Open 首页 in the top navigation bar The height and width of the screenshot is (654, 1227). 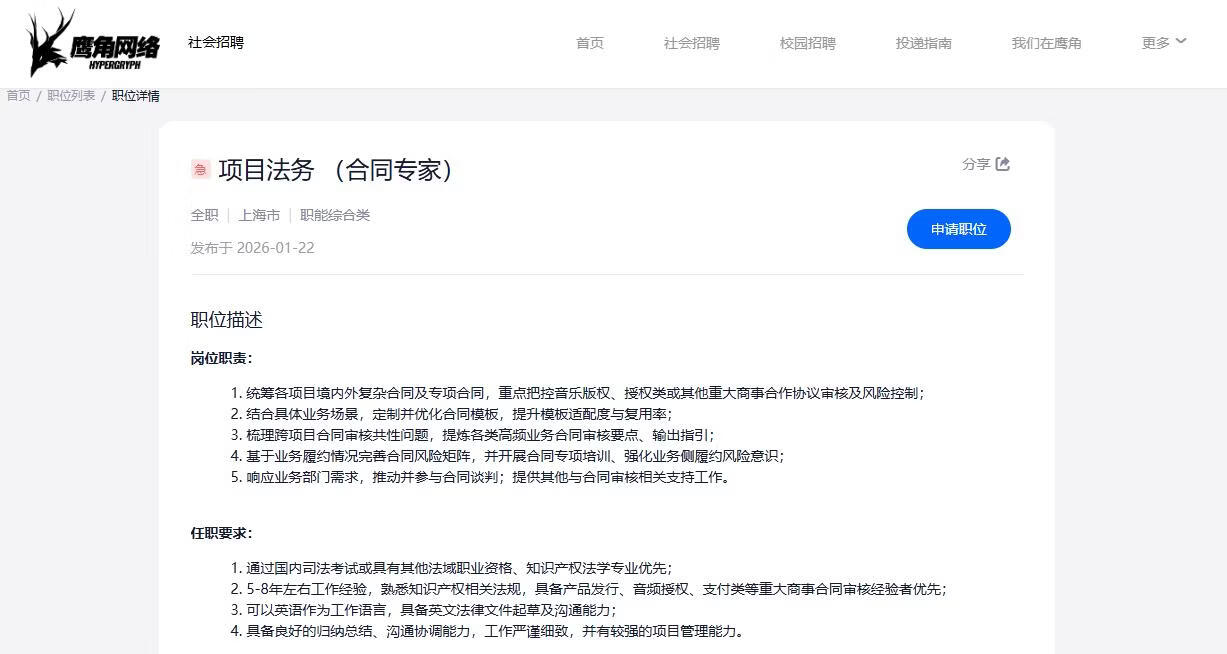click(x=590, y=43)
